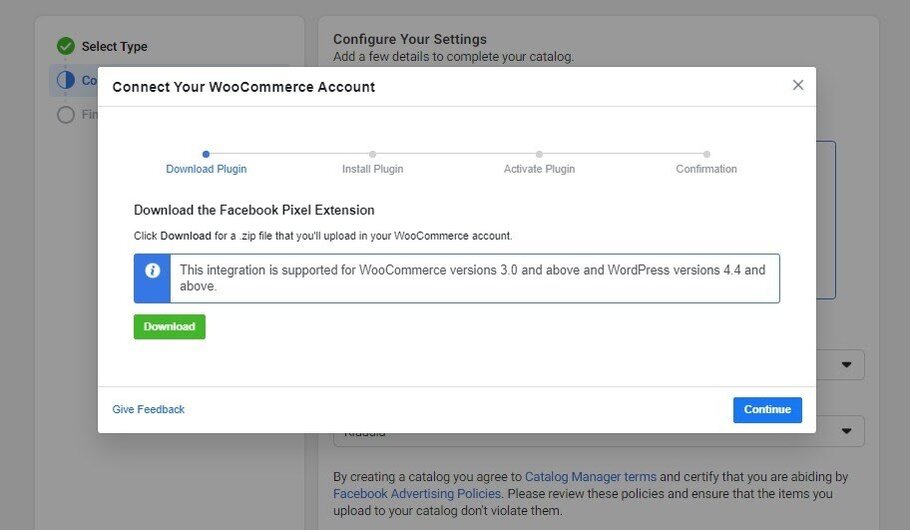The height and width of the screenshot is (530, 910).
Task: Close the Connect Your WooCommerce Account dialog
Action: [798, 85]
